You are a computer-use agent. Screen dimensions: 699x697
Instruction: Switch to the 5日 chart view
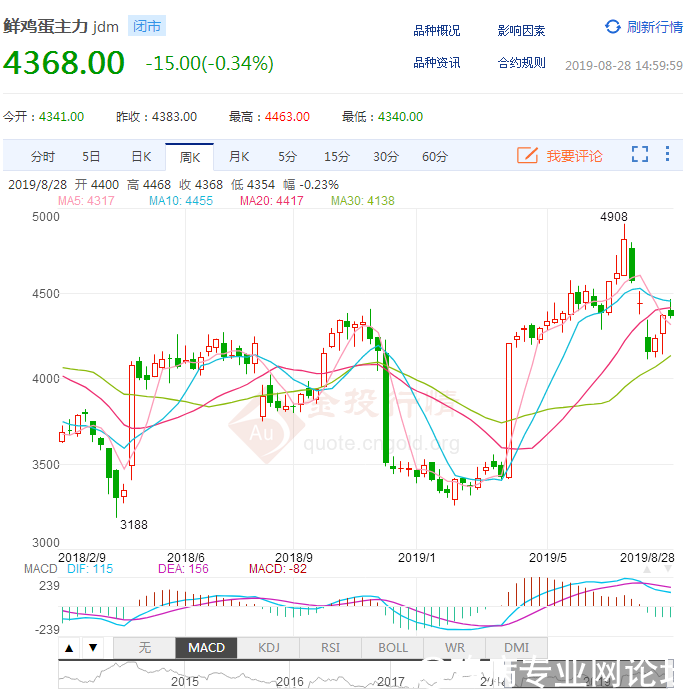pos(91,156)
